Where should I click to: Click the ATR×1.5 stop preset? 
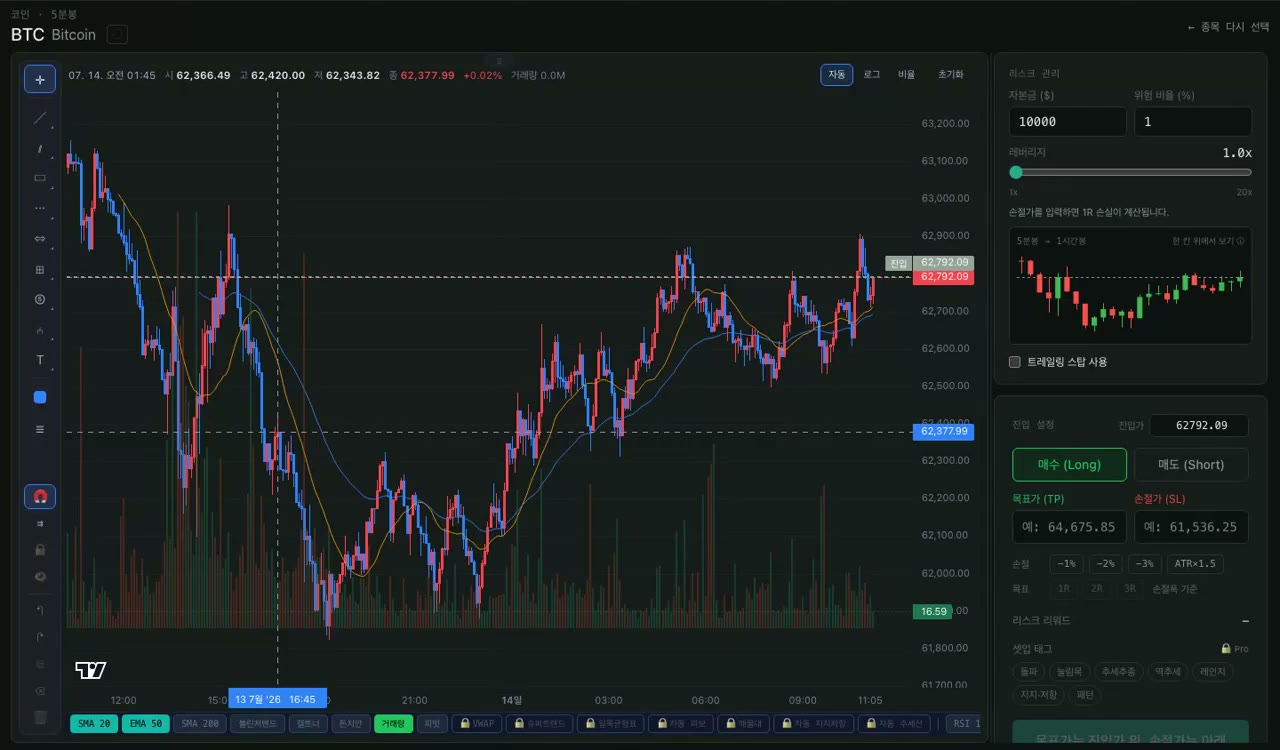click(1195, 564)
